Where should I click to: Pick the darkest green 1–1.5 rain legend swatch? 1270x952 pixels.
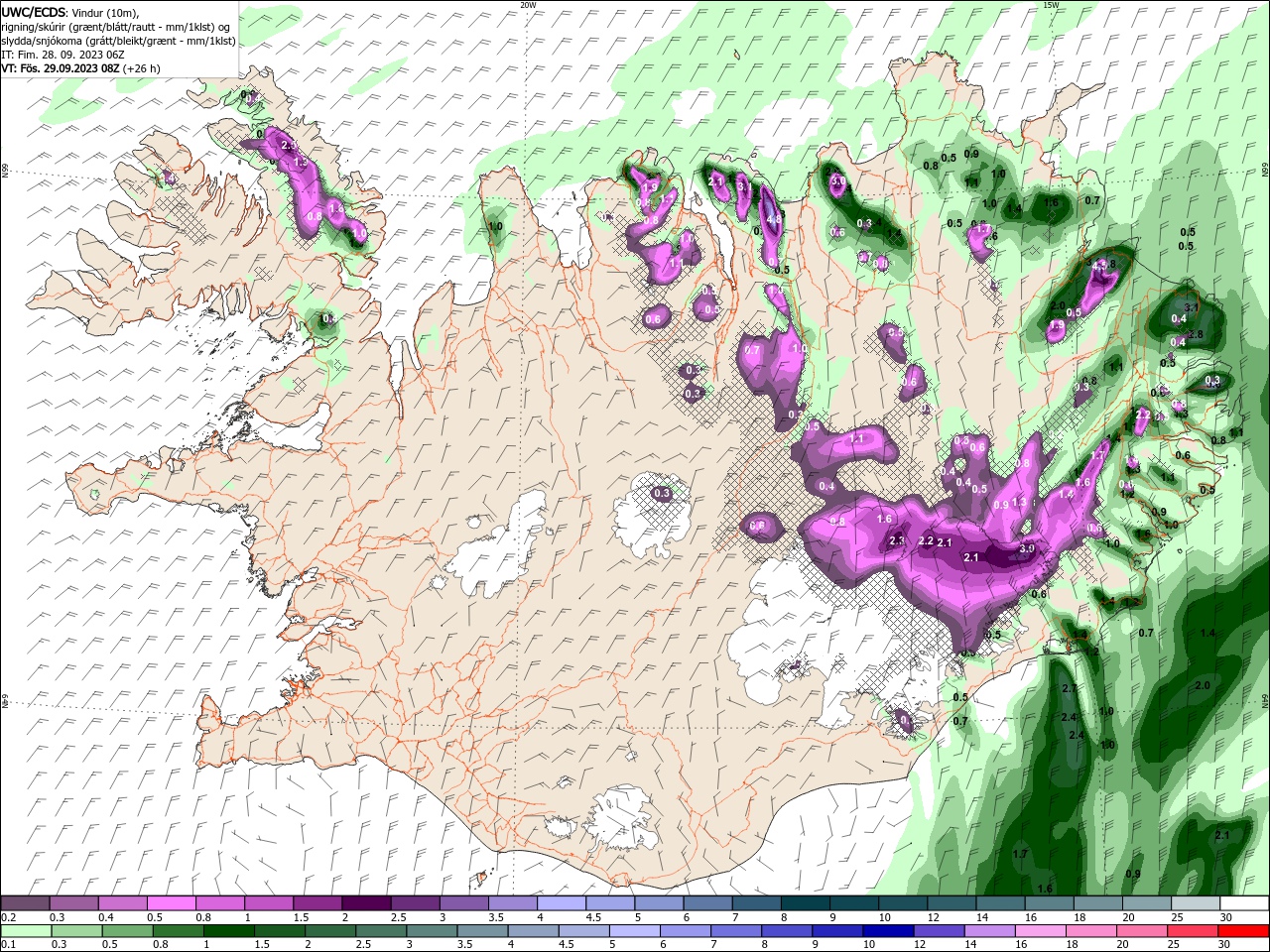click(227, 931)
